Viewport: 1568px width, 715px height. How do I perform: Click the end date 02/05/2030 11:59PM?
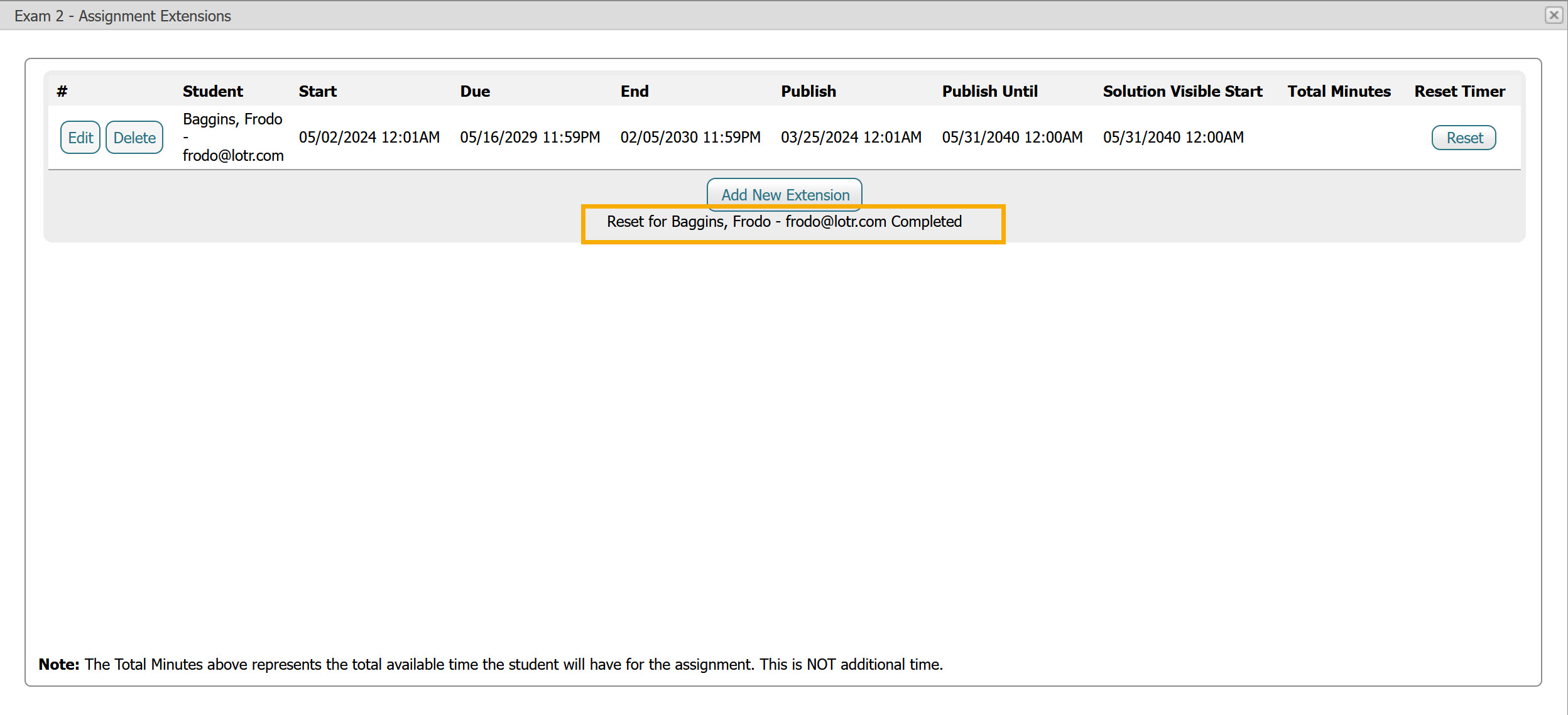[x=690, y=137]
